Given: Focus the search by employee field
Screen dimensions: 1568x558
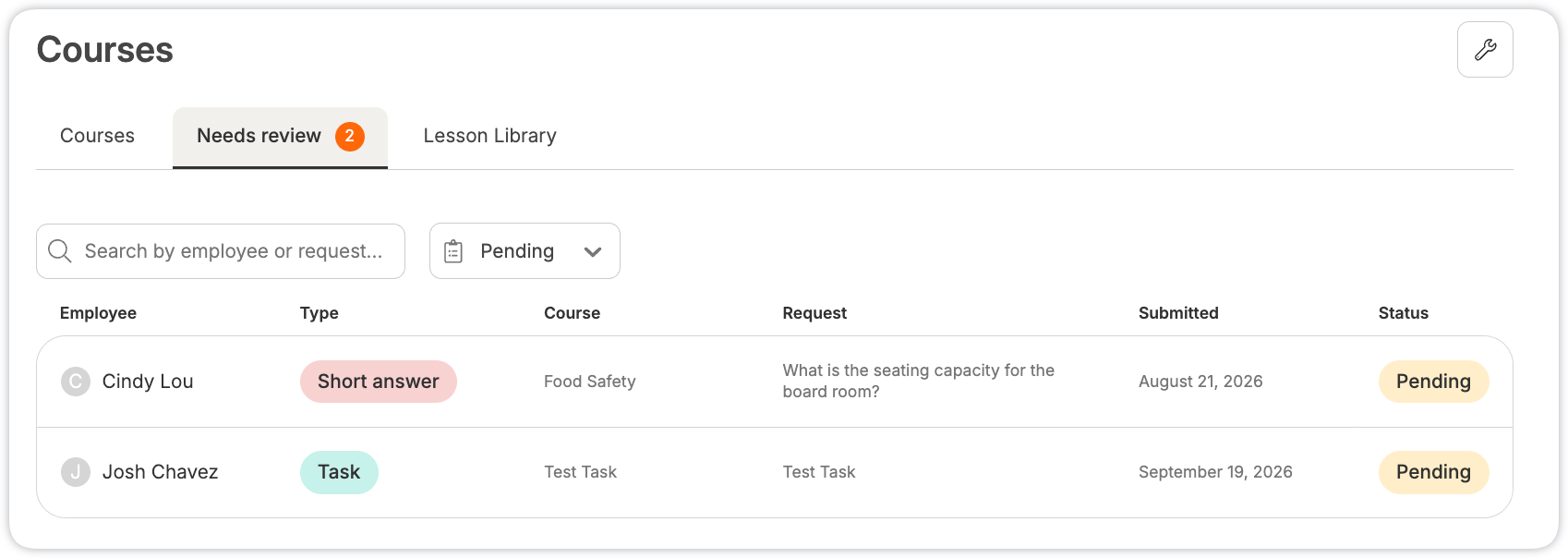Looking at the screenshot, I should pyautogui.click(x=221, y=251).
